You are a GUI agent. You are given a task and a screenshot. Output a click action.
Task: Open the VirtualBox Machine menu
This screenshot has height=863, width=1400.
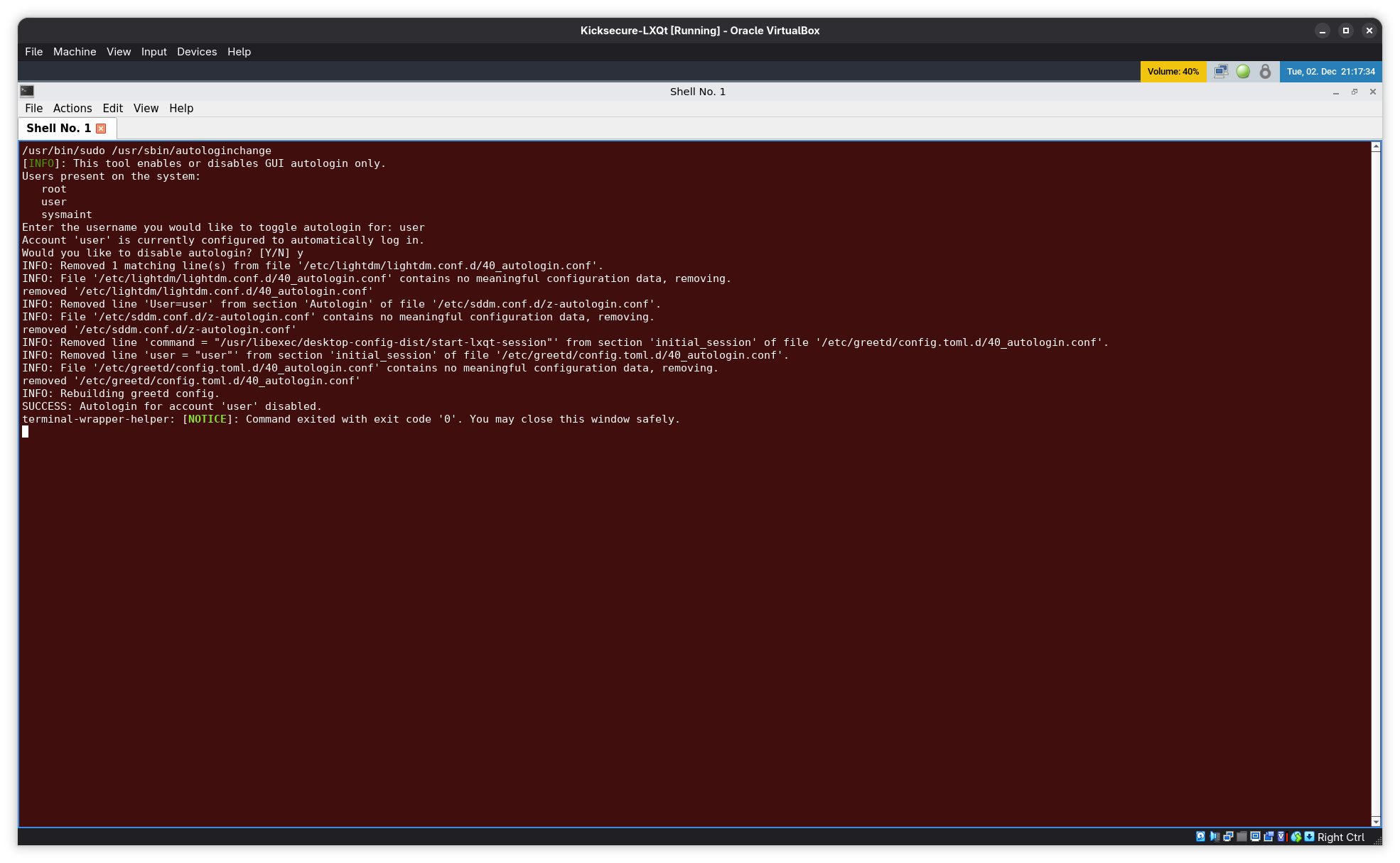pos(75,52)
